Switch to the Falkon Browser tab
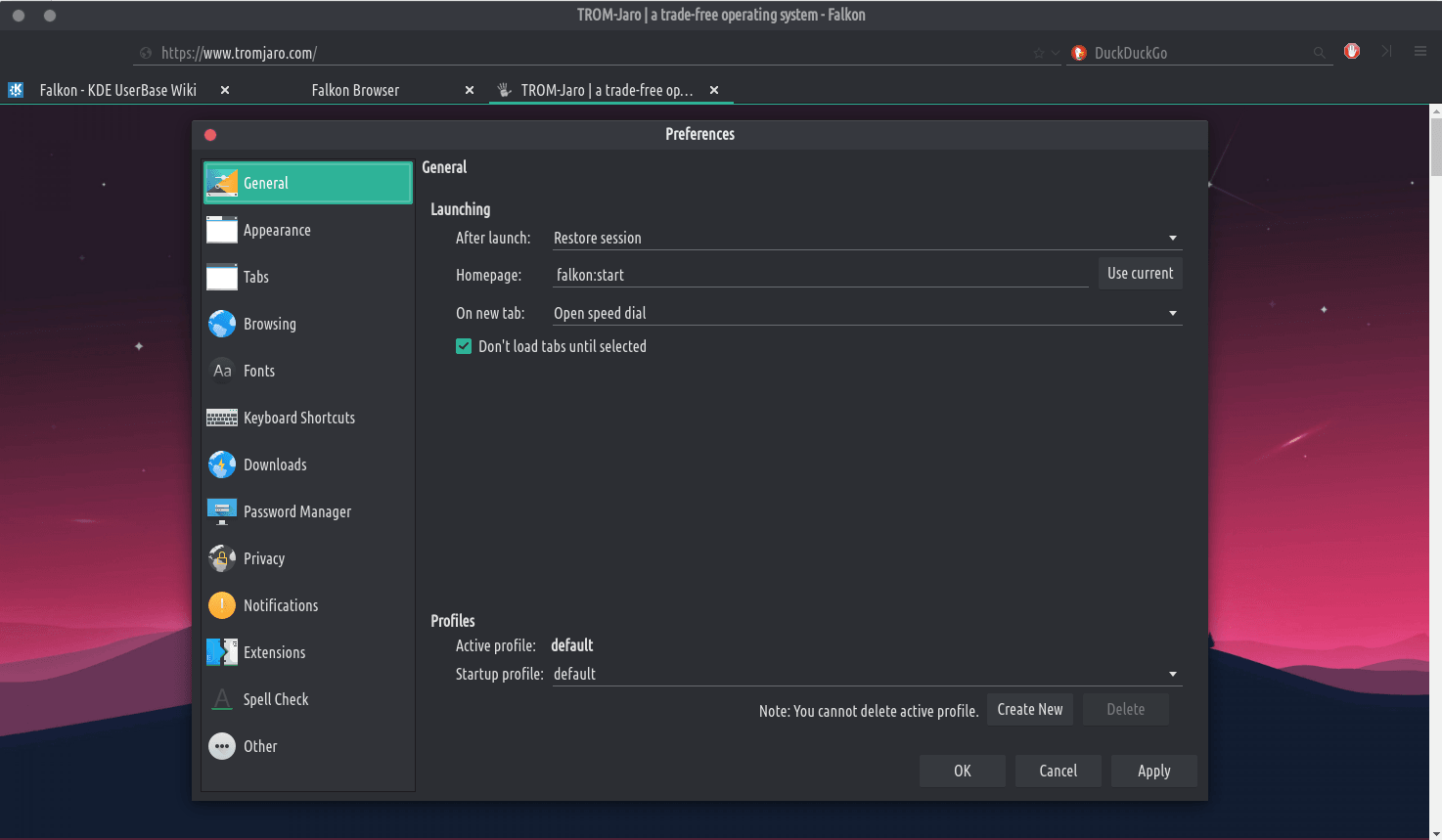The height and width of the screenshot is (840, 1442). (355, 90)
